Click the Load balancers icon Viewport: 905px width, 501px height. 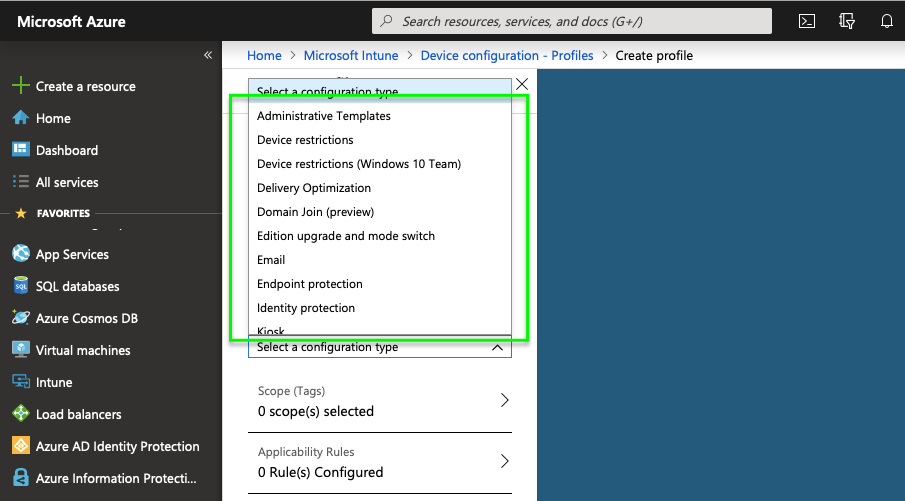(21, 413)
